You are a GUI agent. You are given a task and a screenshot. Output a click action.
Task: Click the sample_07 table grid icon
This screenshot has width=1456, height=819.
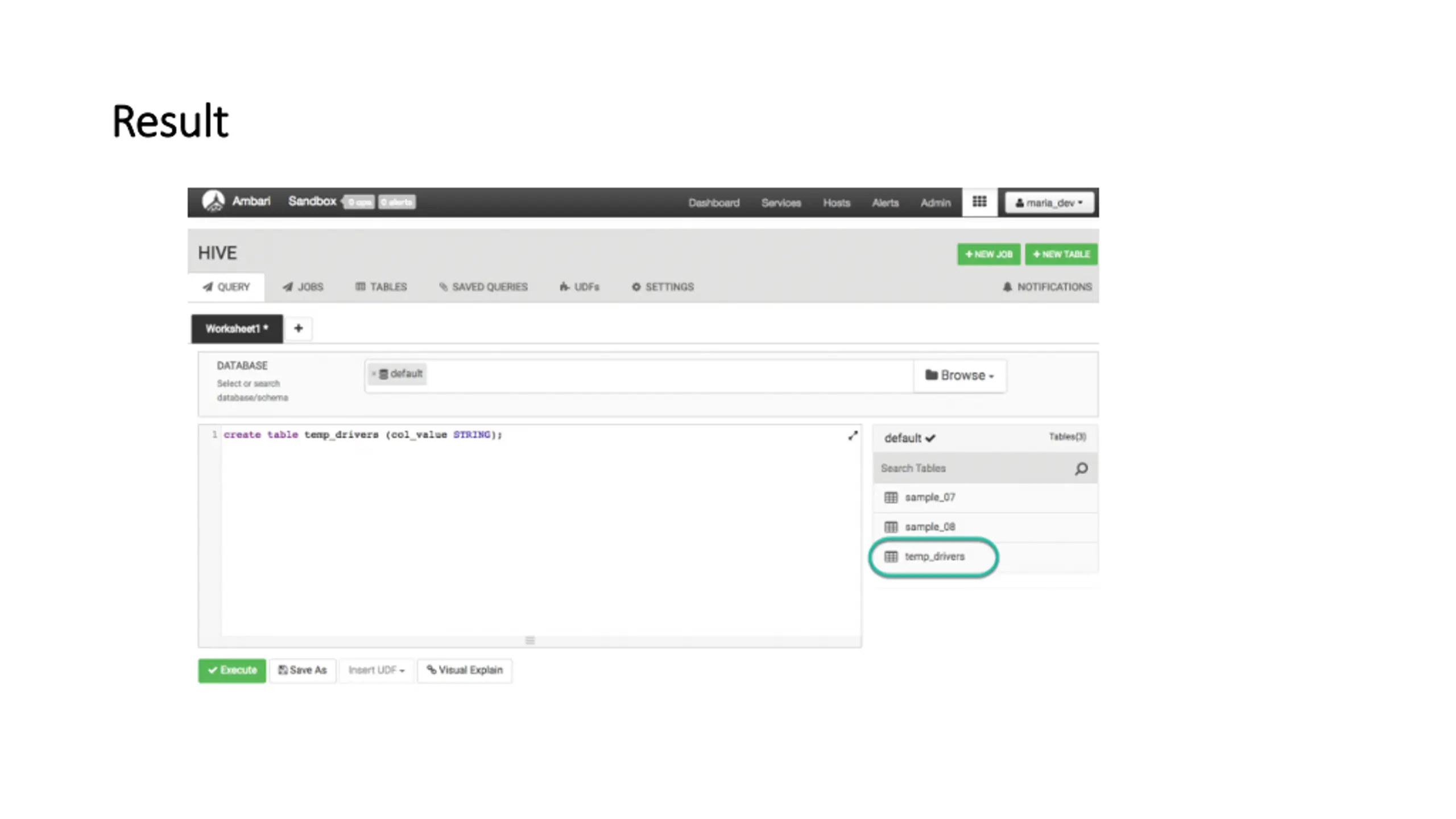pyautogui.click(x=891, y=498)
